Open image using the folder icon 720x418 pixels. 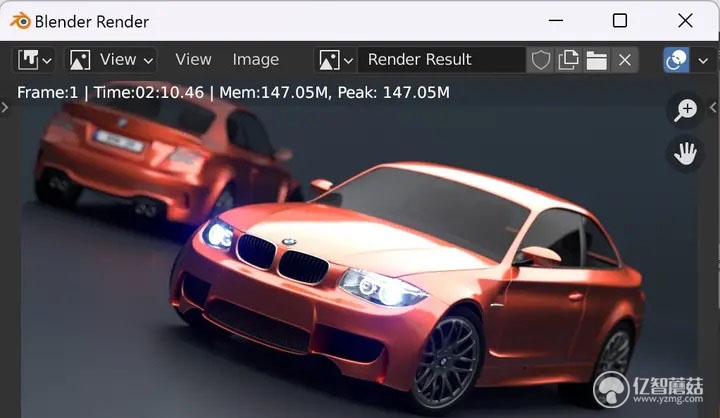pyautogui.click(x=596, y=60)
